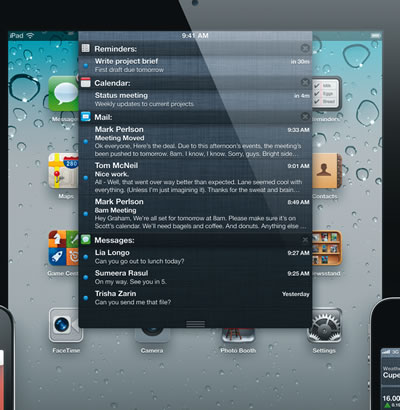Image resolution: width=400 pixels, height=410 pixels.
Task: Open Mark Perlson's Meeting Moved email
Action: click(195, 141)
